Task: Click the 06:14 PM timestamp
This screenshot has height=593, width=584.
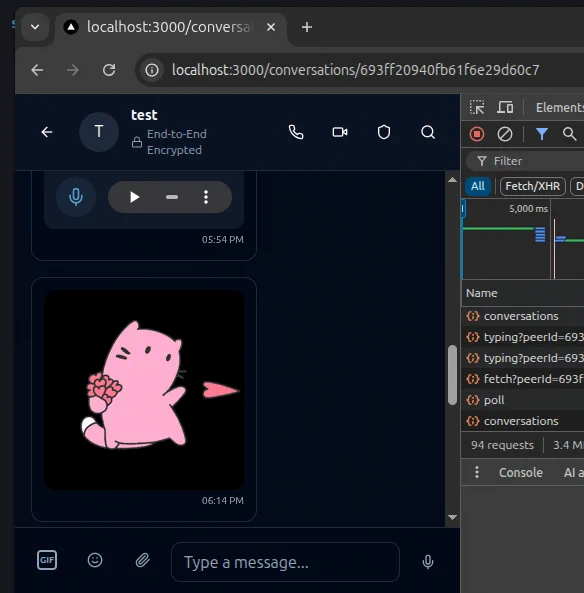Action: 222,501
